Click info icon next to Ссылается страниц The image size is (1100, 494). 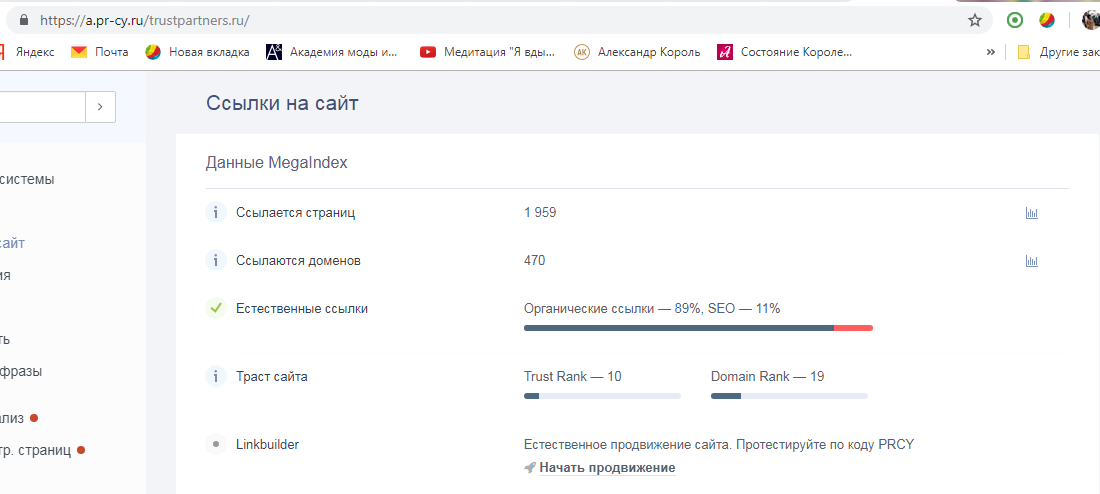(x=215, y=213)
